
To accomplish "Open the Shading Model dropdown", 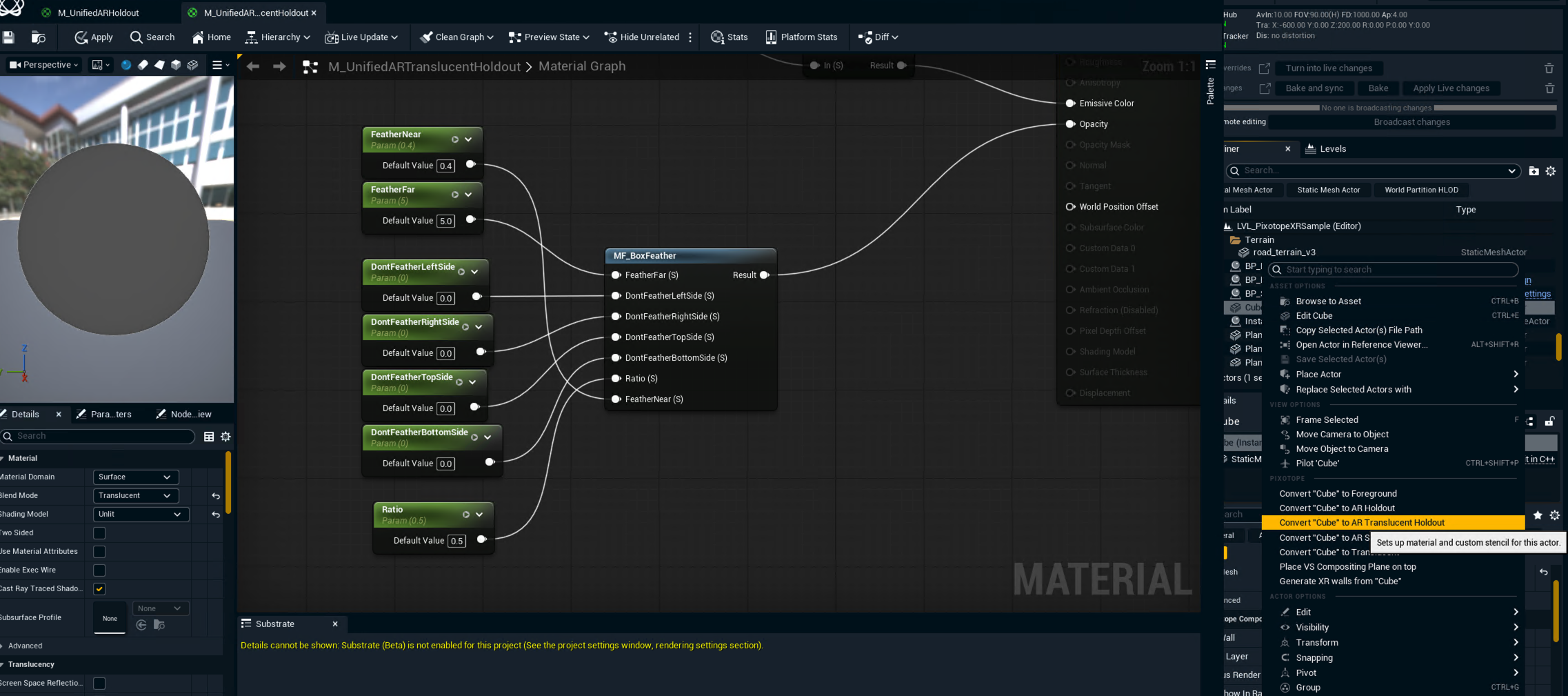I will tap(140, 515).
